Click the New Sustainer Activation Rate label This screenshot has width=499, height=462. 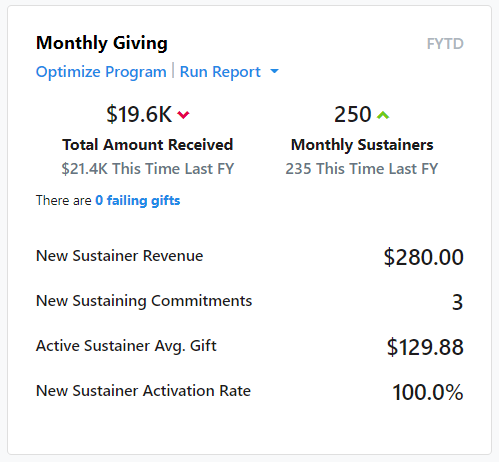[143, 391]
